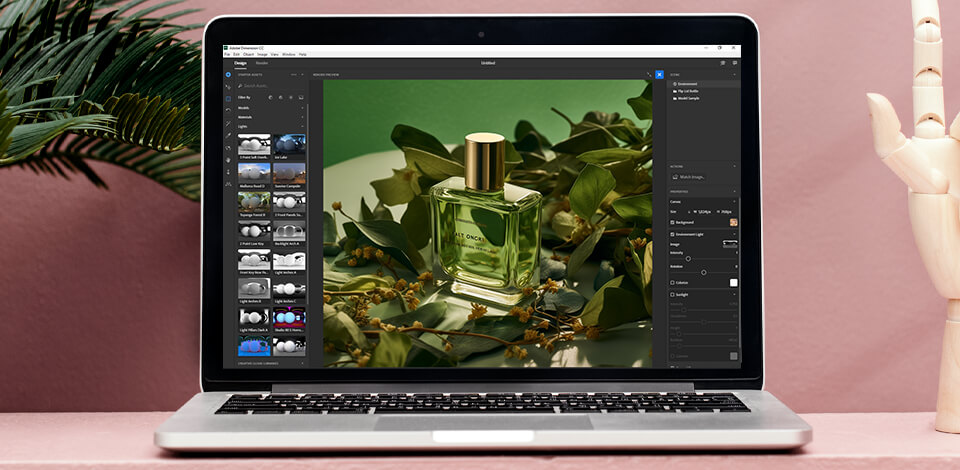This screenshot has height=470, width=960.
Task: Collapse the Environment Light section chevron
Action: coord(735,234)
